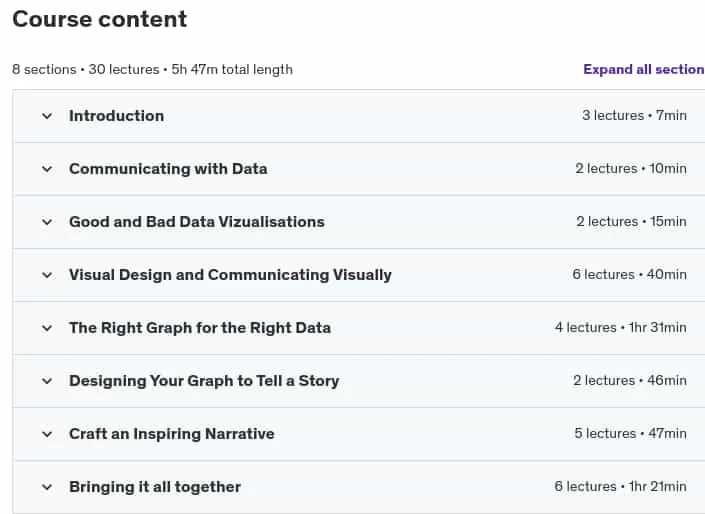The image size is (705, 514).
Task: Open the Introduction section title
Action: point(116,116)
